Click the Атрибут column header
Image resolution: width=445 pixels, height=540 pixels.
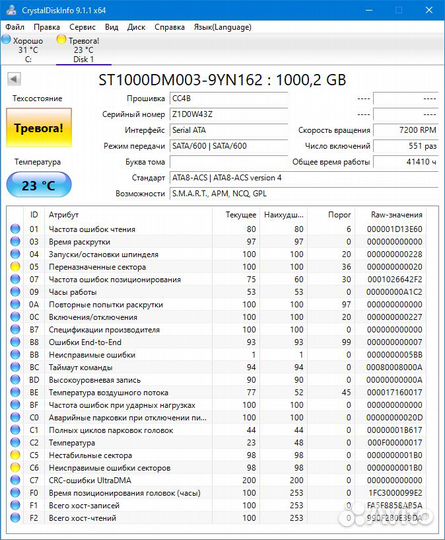[128, 215]
